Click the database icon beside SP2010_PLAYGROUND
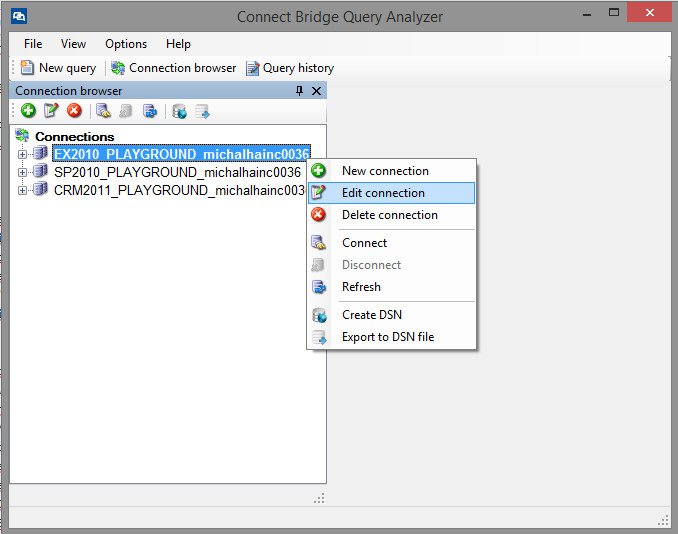This screenshot has width=678, height=534. click(x=40, y=171)
